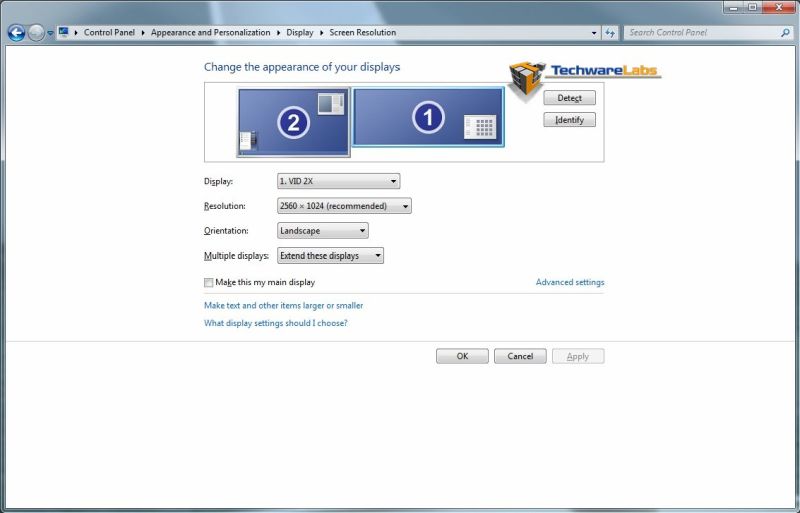Select monitor 2 thumbnail
This screenshot has width=800, height=513.
[293, 122]
